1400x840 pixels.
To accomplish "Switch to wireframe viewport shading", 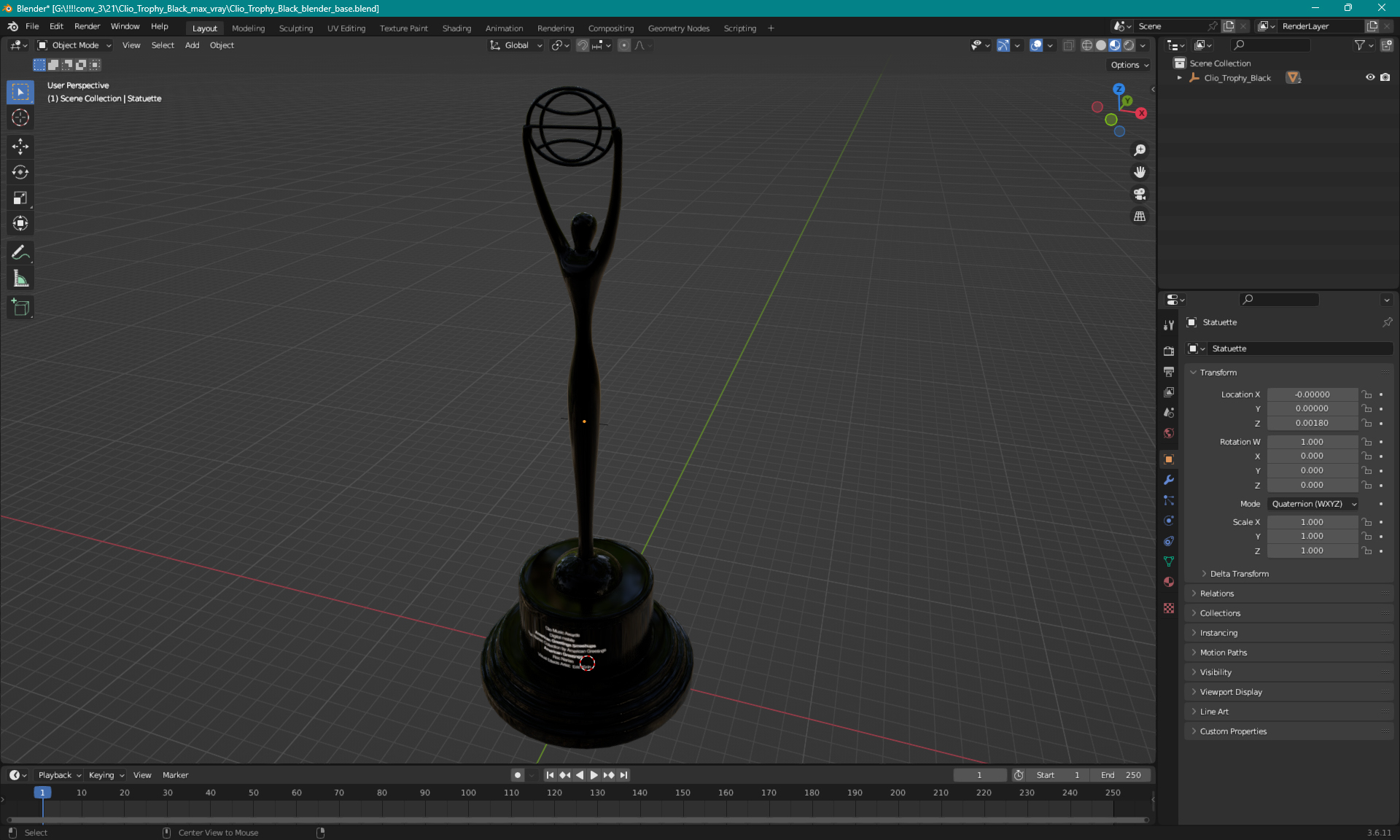I will tap(1087, 45).
